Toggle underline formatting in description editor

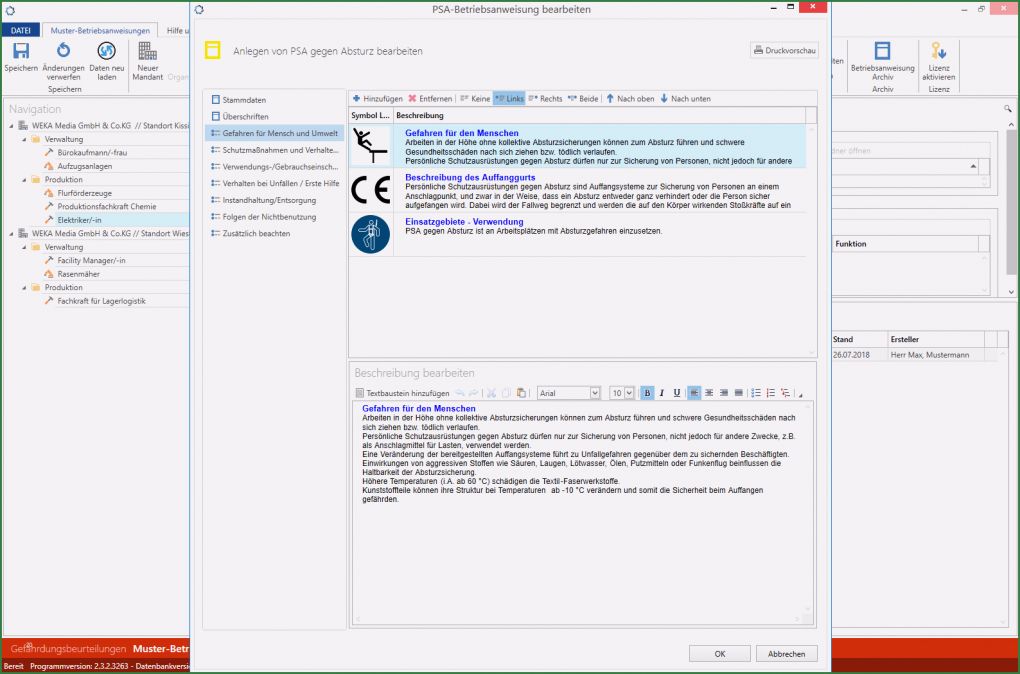click(676, 393)
